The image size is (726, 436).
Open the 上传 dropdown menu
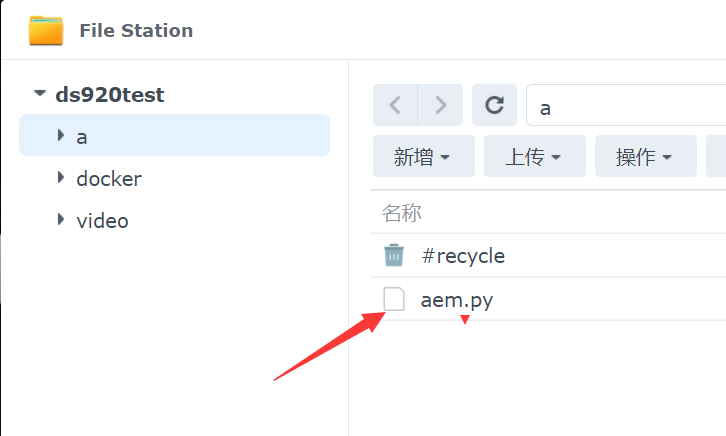tap(532, 157)
